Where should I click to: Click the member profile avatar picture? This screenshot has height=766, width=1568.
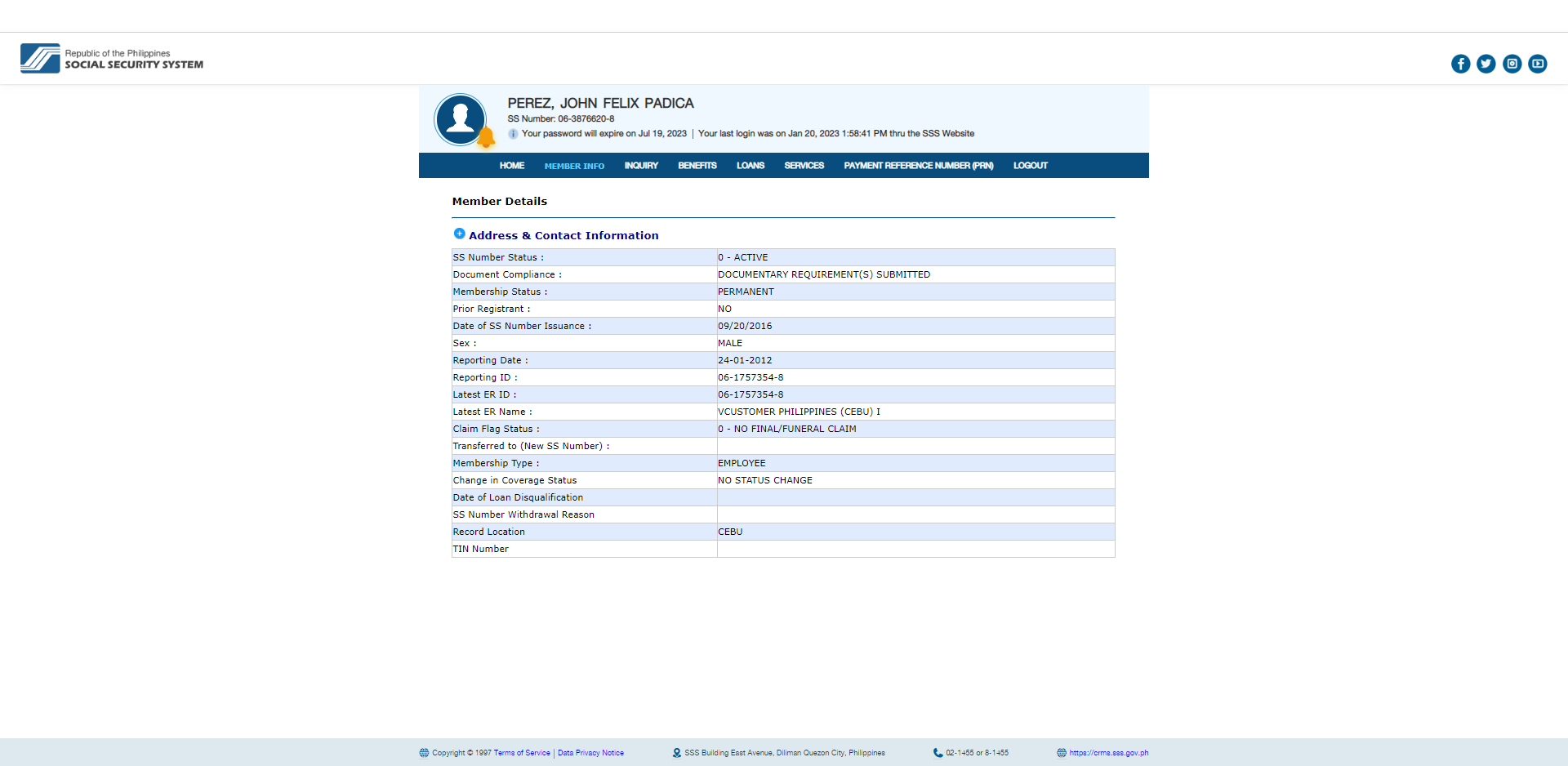coord(460,119)
